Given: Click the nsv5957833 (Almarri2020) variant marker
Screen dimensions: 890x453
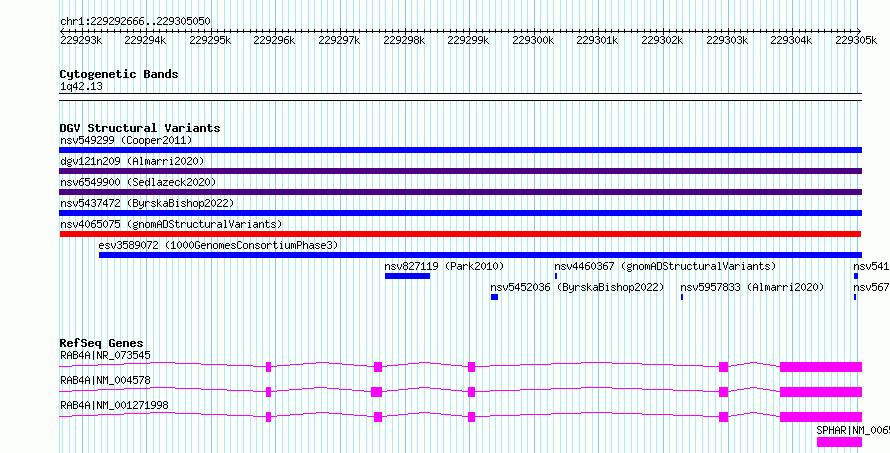Looking at the screenshot, I should tap(682, 297).
